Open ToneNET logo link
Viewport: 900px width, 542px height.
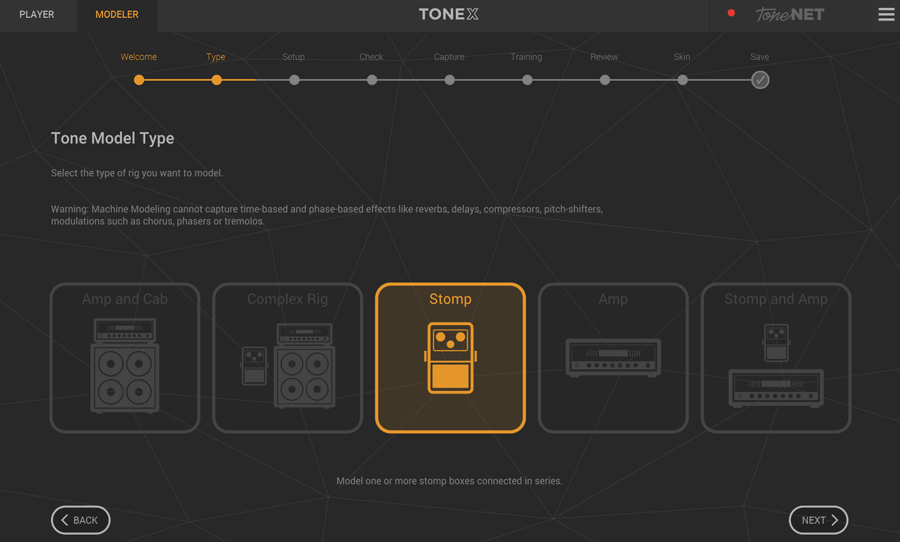click(x=790, y=14)
